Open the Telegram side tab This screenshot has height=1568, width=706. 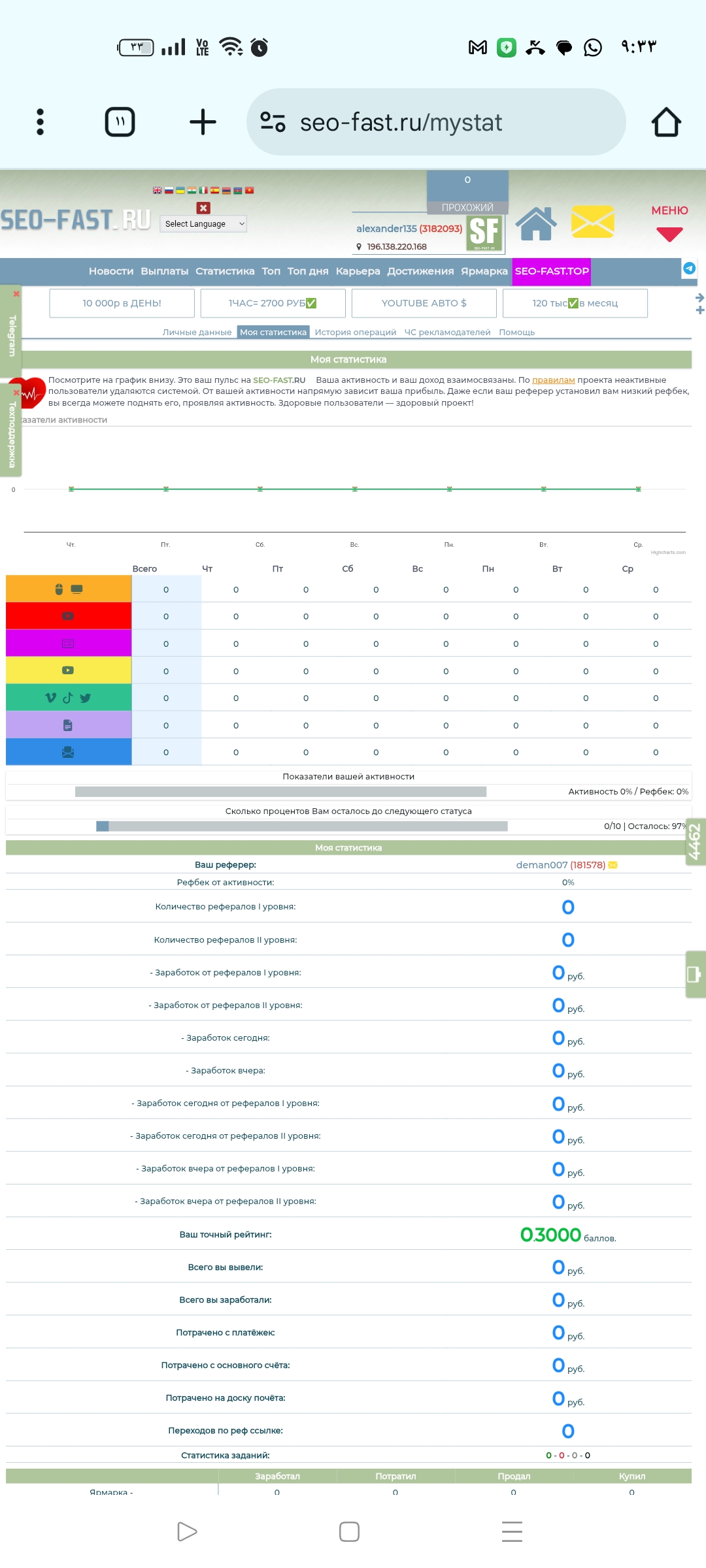(11, 336)
